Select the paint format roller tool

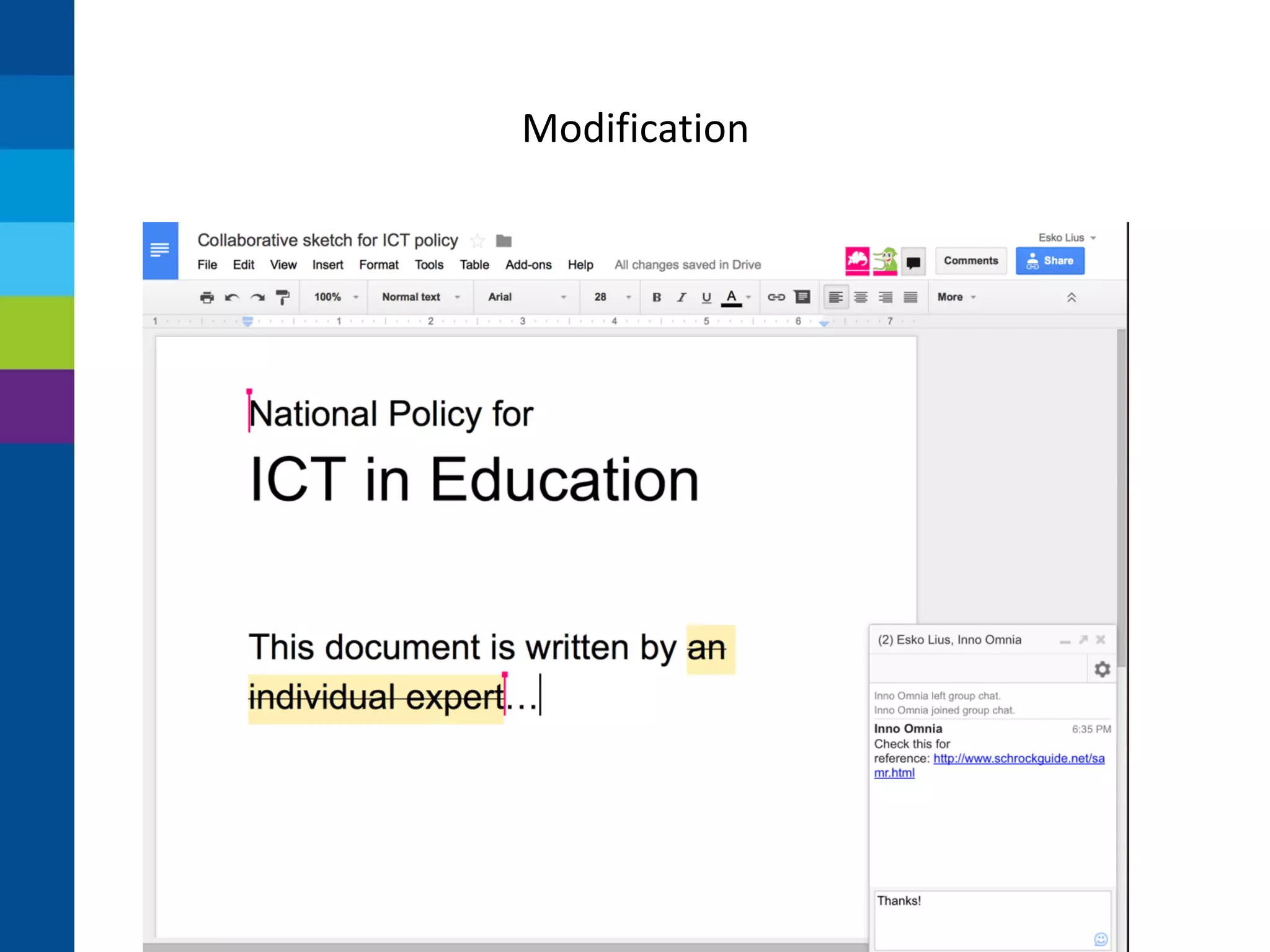[283, 297]
